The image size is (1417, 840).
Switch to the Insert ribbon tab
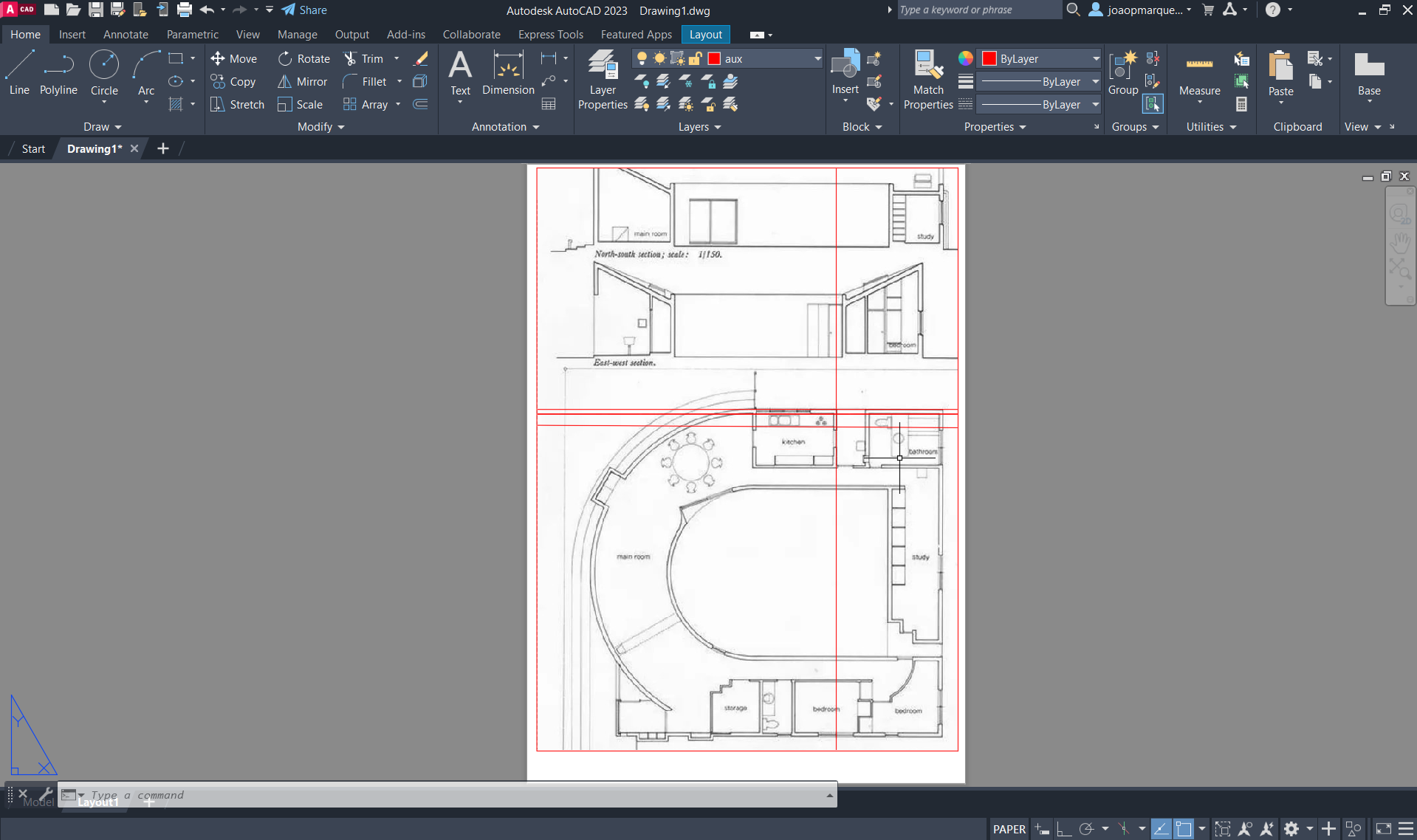[x=72, y=35]
